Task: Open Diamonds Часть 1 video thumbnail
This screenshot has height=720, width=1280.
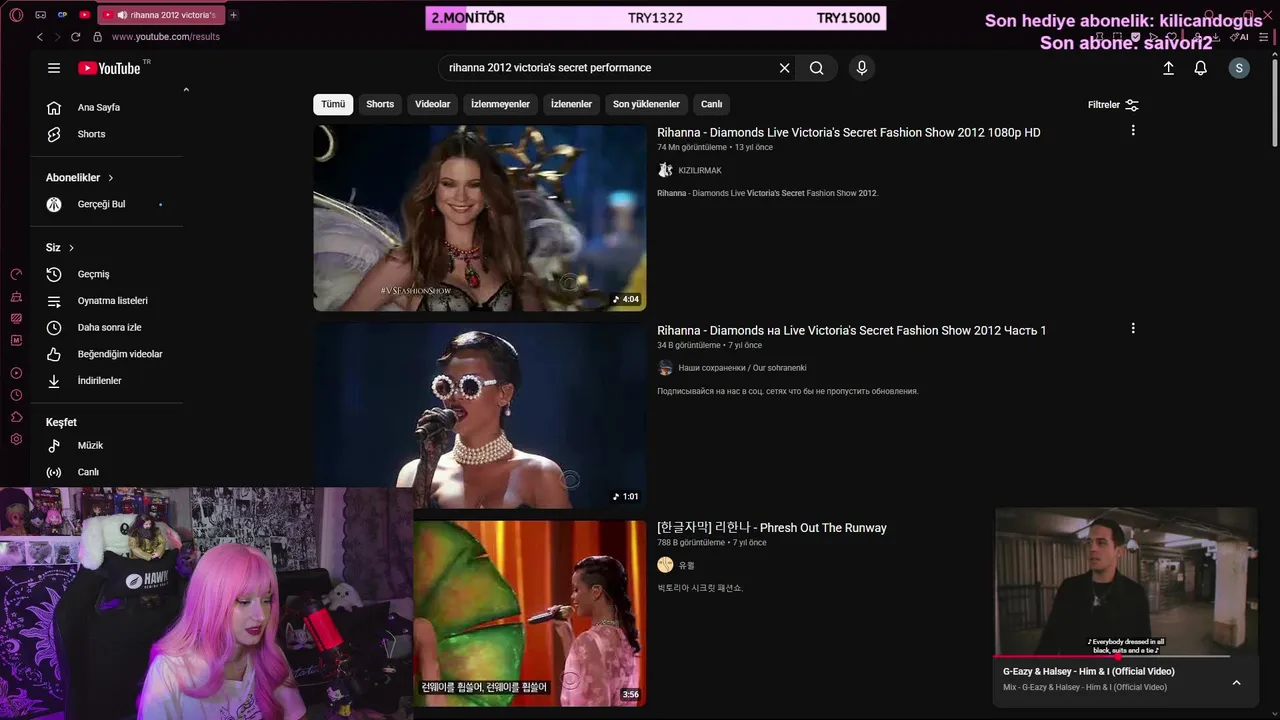Action: coord(480,415)
